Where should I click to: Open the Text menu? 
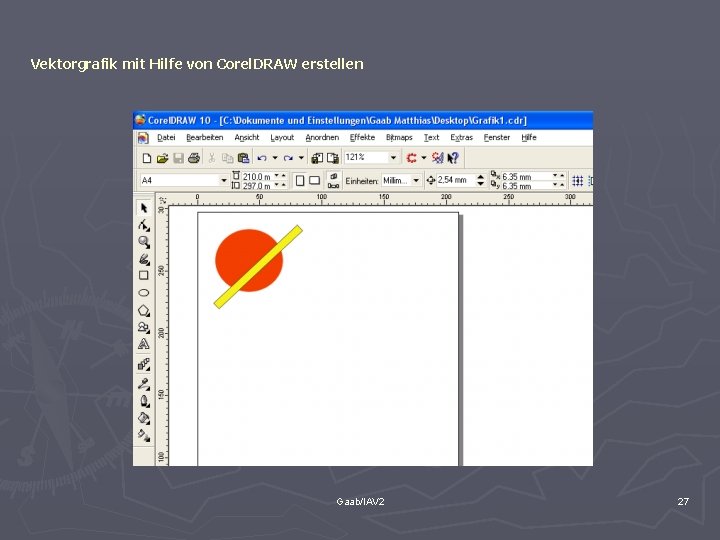point(432,137)
